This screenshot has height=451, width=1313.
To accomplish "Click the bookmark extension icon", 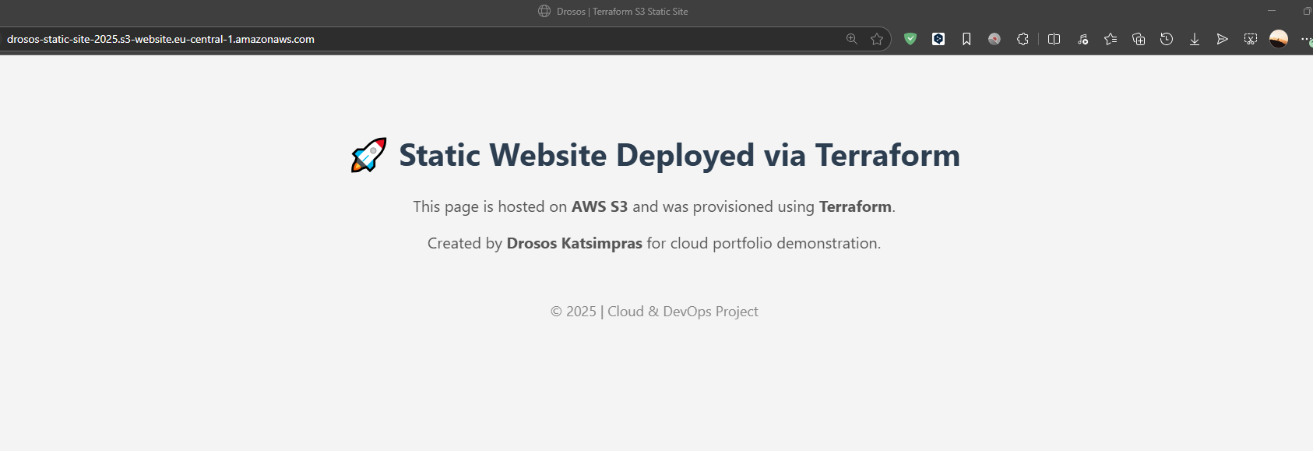I will (x=966, y=39).
